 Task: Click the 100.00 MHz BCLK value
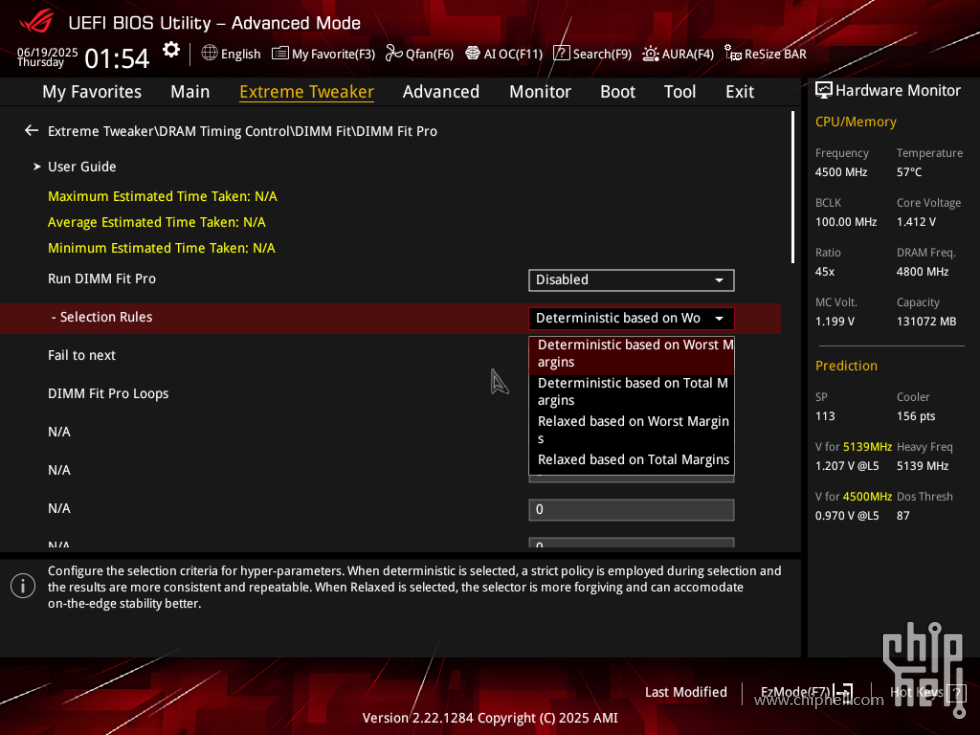846,222
